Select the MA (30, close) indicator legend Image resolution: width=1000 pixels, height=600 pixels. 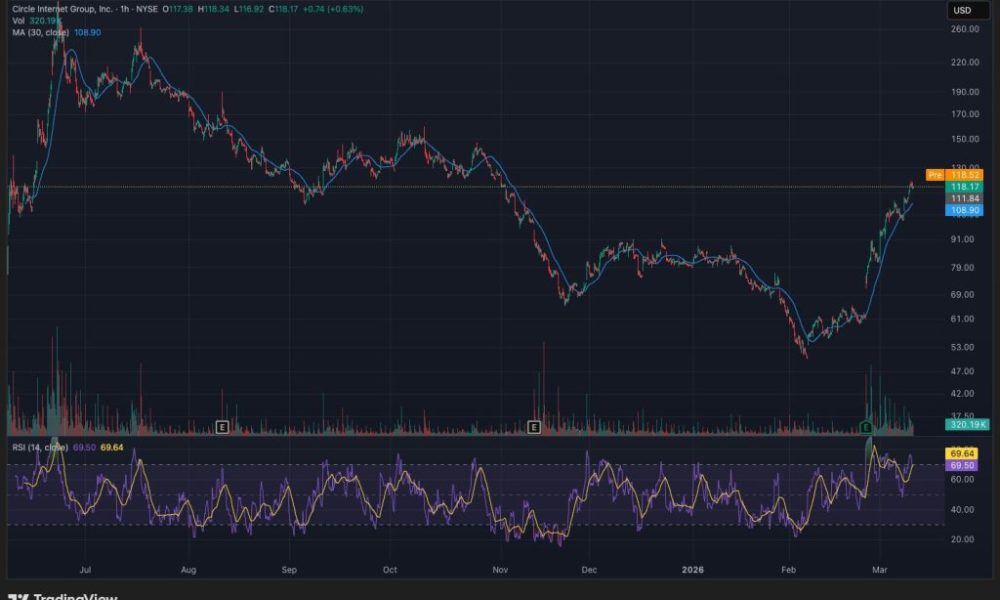(42, 33)
